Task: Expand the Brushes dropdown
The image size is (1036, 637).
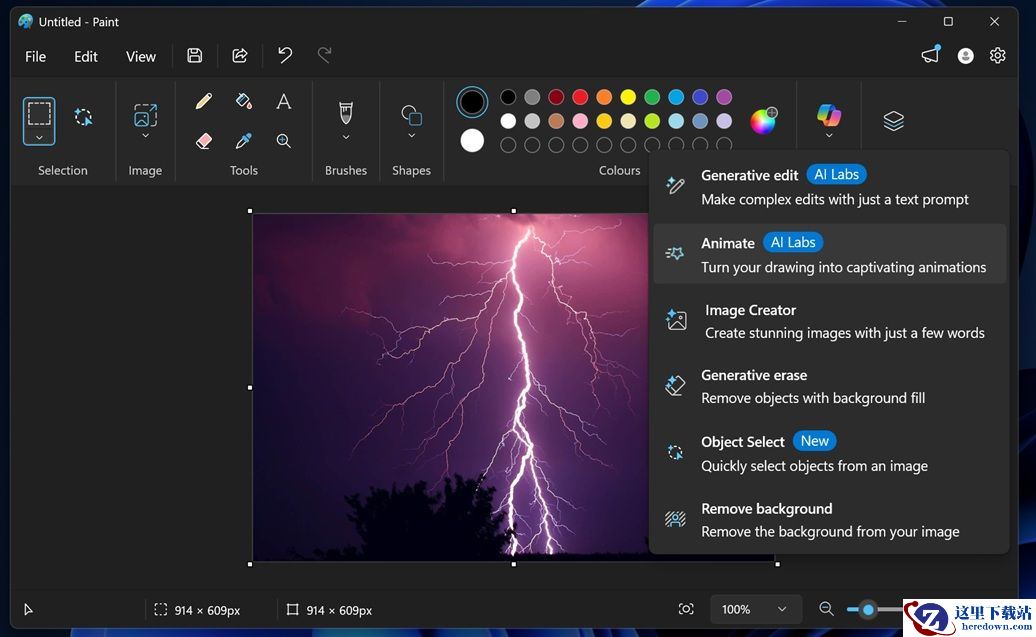Action: pyautogui.click(x=346, y=137)
